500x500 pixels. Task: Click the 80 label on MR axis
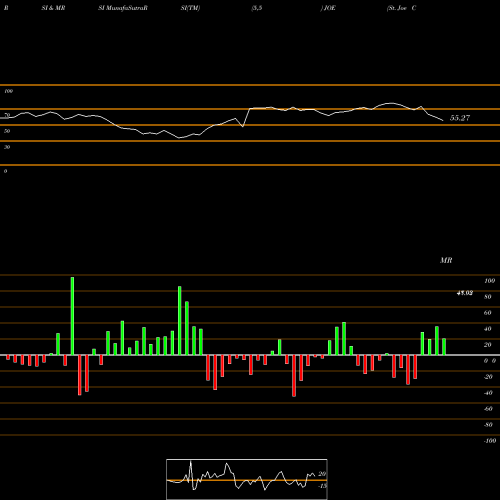pos(488,297)
